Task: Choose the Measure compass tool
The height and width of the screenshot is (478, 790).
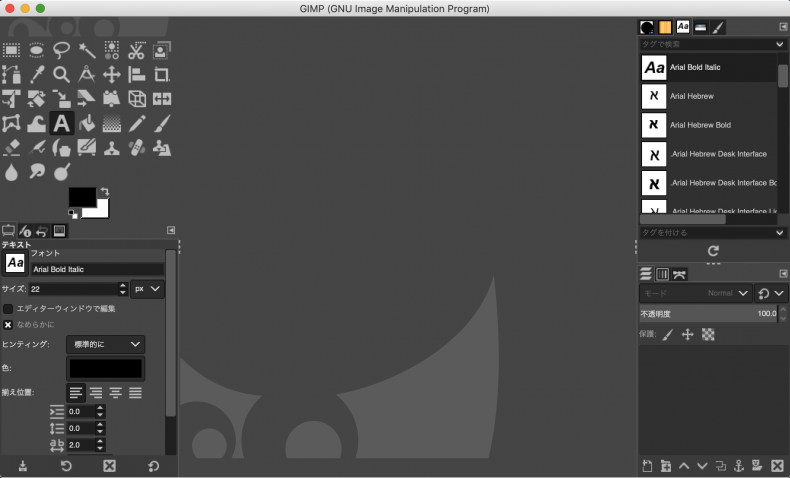Action: (x=87, y=75)
